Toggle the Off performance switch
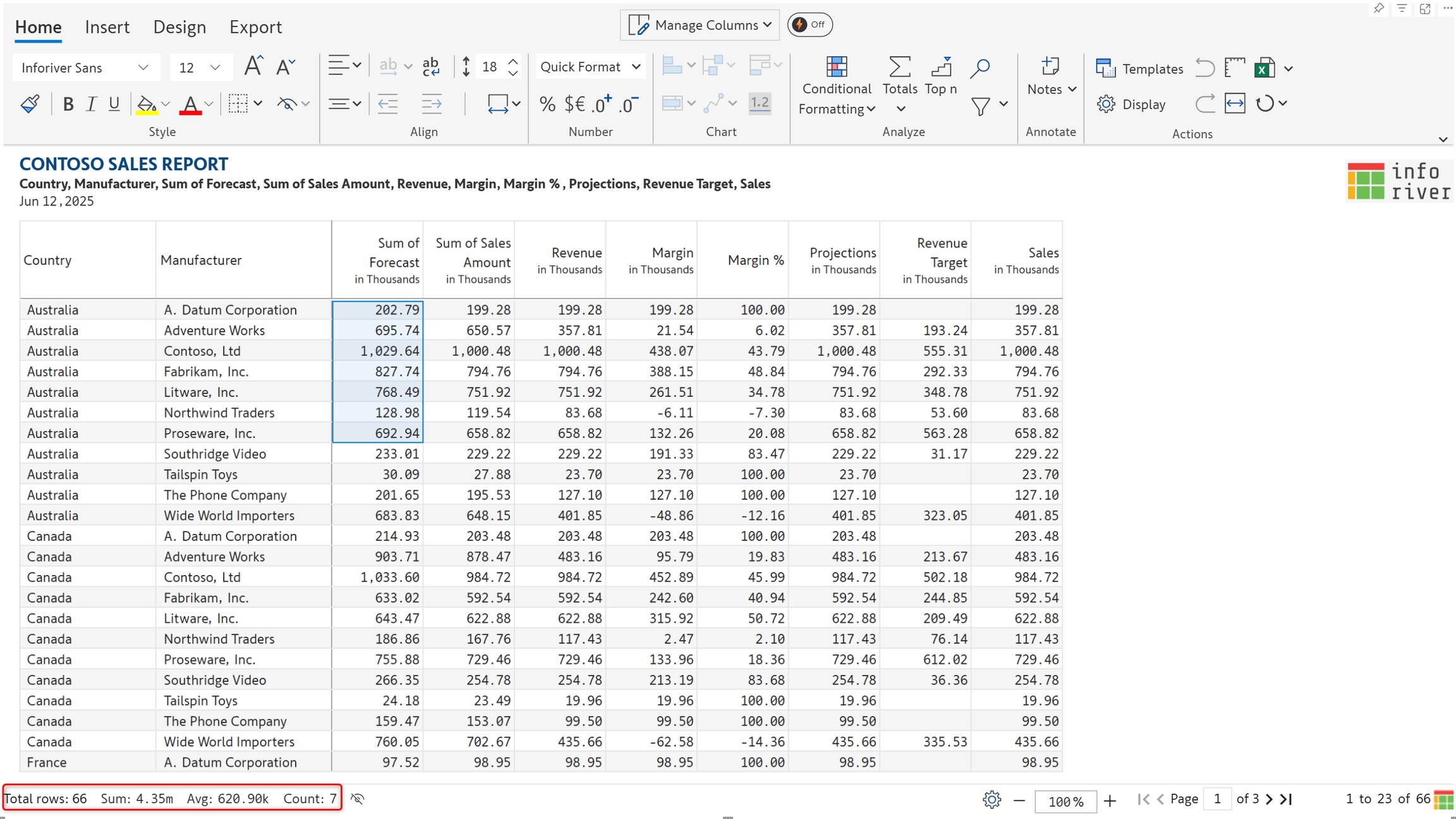The width and height of the screenshot is (1456, 819). click(810, 25)
